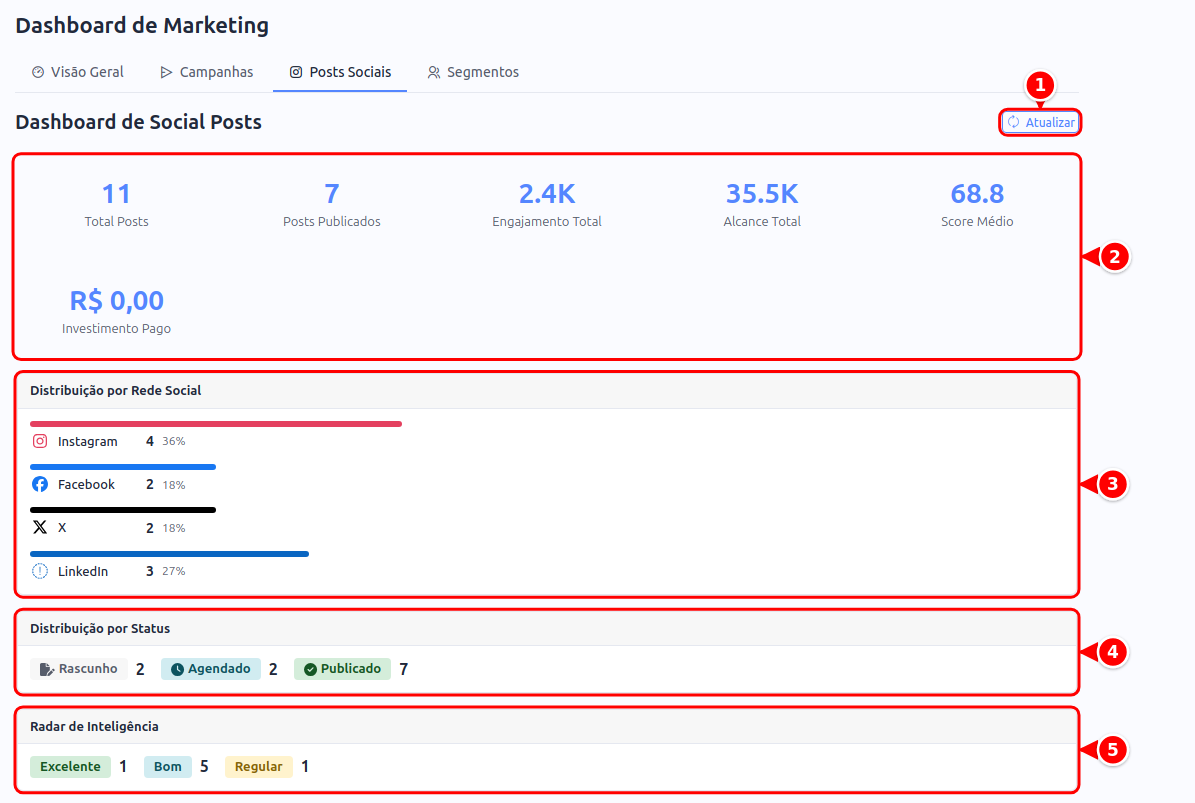Click the X logo icon
The width and height of the screenshot is (1195, 803).
pos(40,527)
